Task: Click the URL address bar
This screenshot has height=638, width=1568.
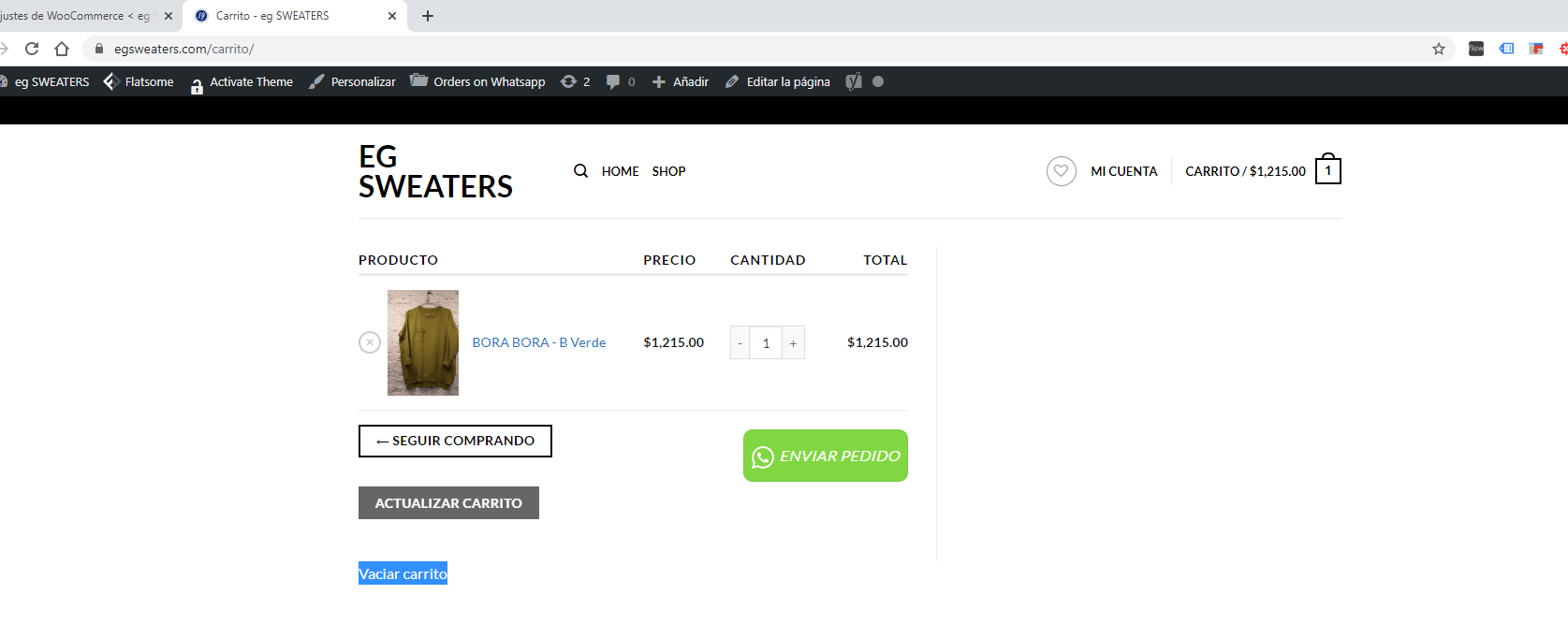Action: [768, 49]
